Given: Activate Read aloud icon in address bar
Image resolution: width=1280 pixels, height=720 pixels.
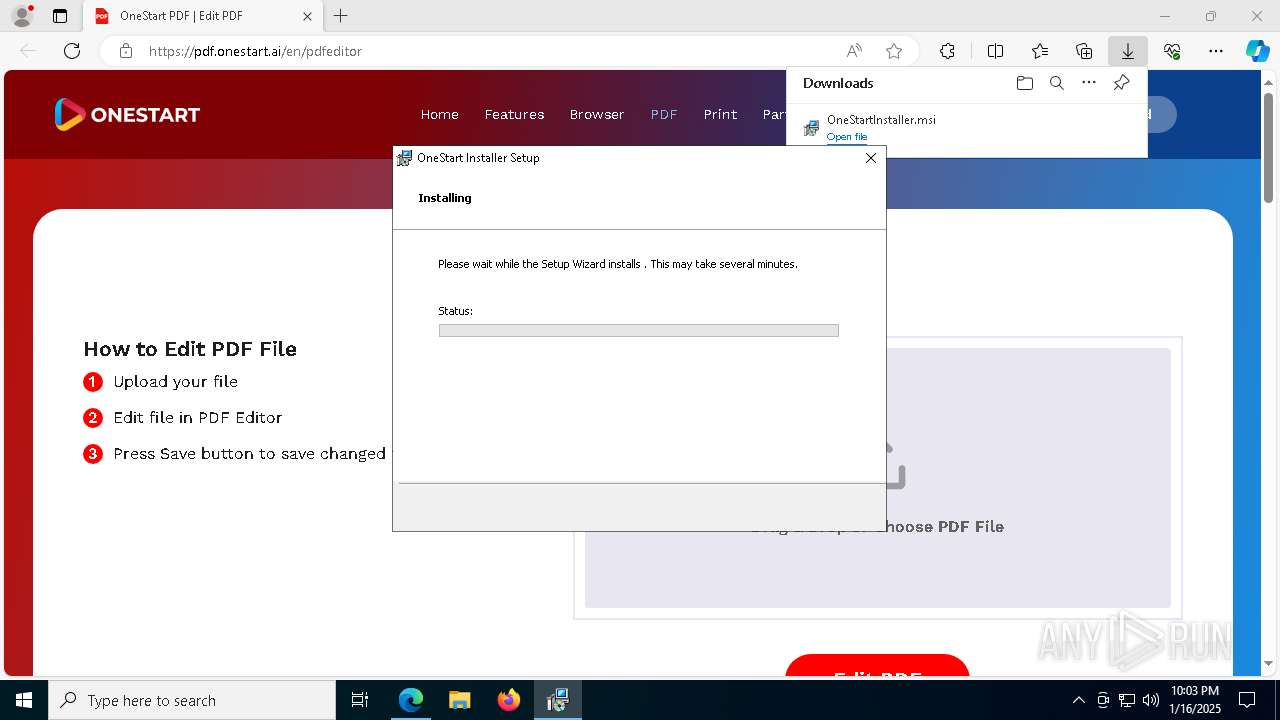Looking at the screenshot, I should point(854,51).
